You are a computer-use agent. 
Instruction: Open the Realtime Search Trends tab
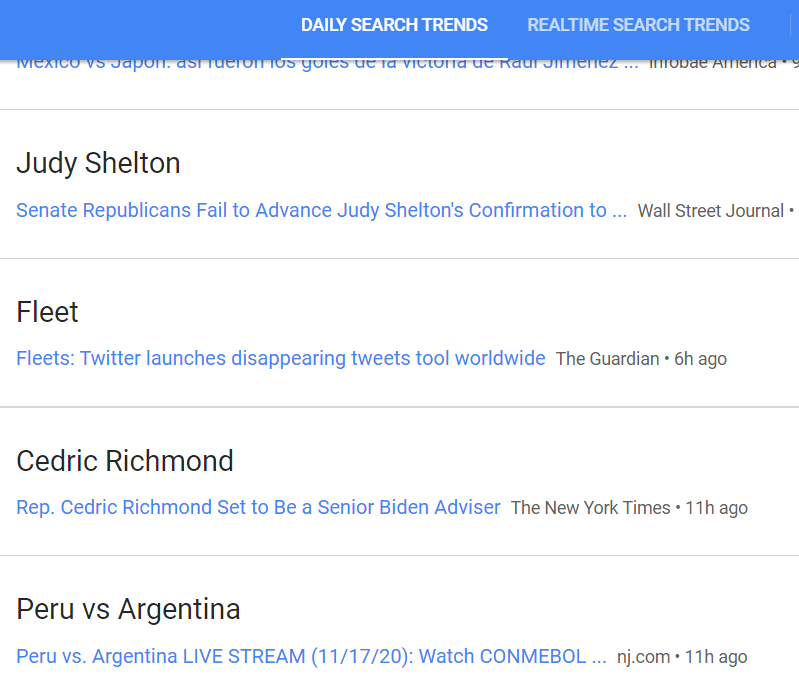pyautogui.click(x=638, y=25)
